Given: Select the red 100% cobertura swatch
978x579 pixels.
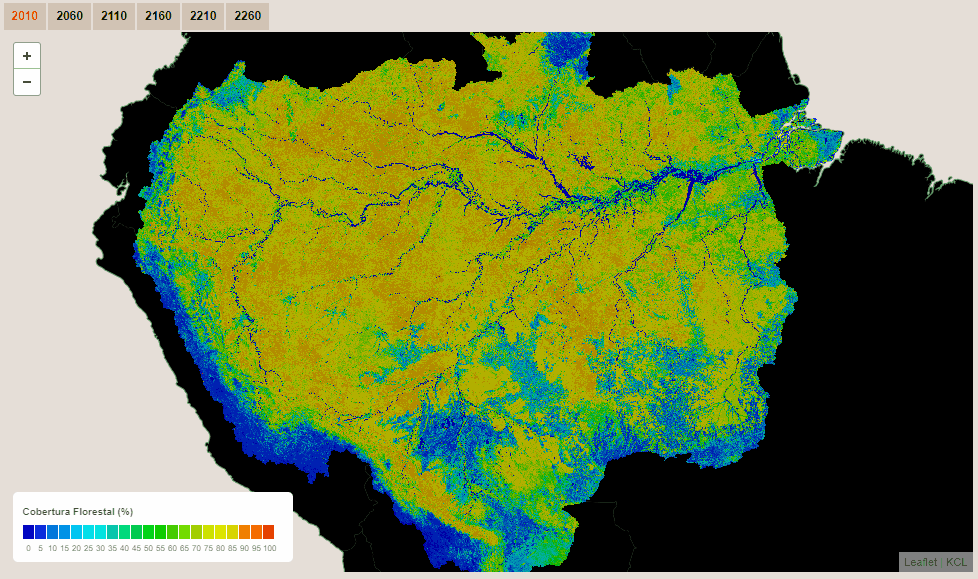Looking at the screenshot, I should (270, 531).
